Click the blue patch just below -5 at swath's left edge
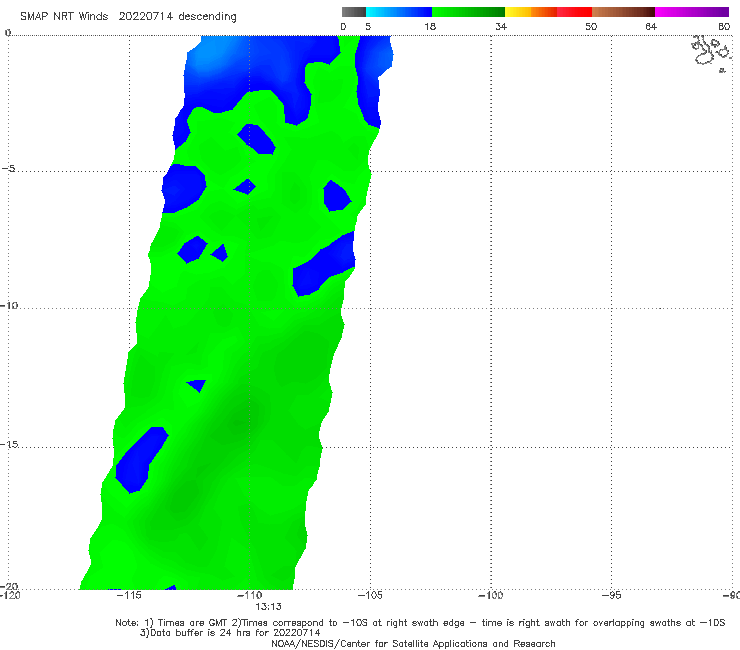 pyautogui.click(x=184, y=187)
